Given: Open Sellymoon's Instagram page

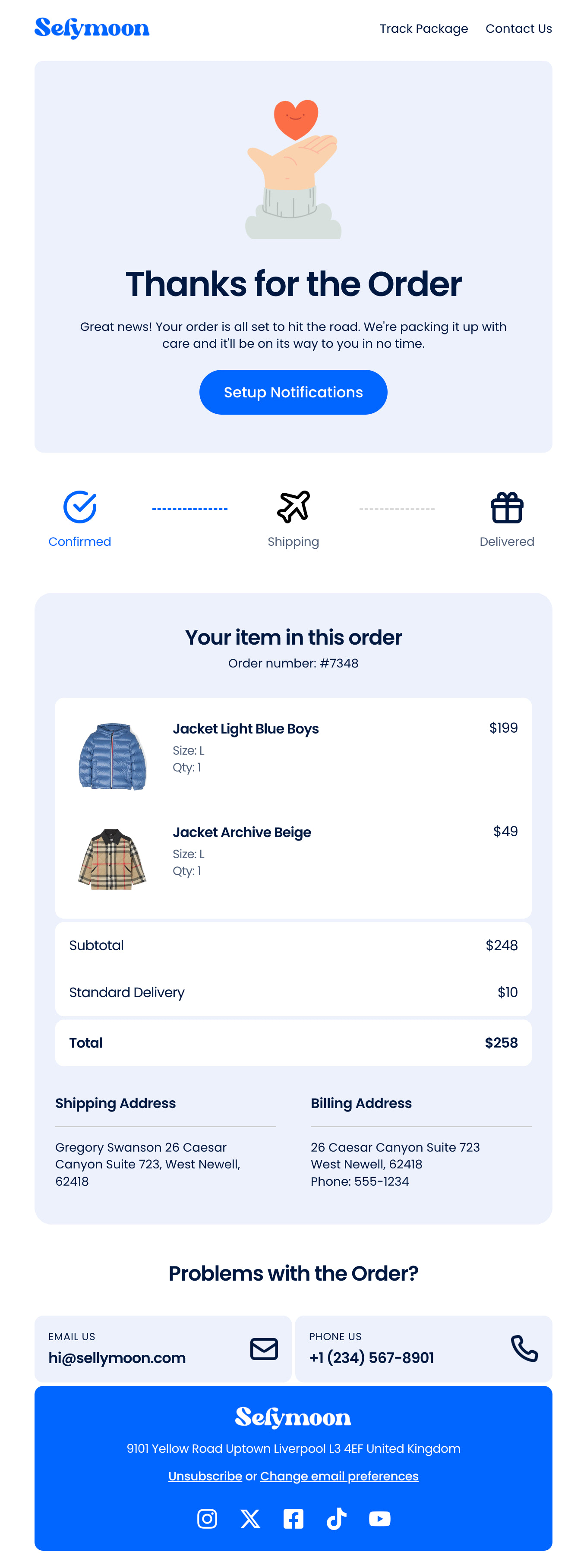Looking at the screenshot, I should 207,1519.
